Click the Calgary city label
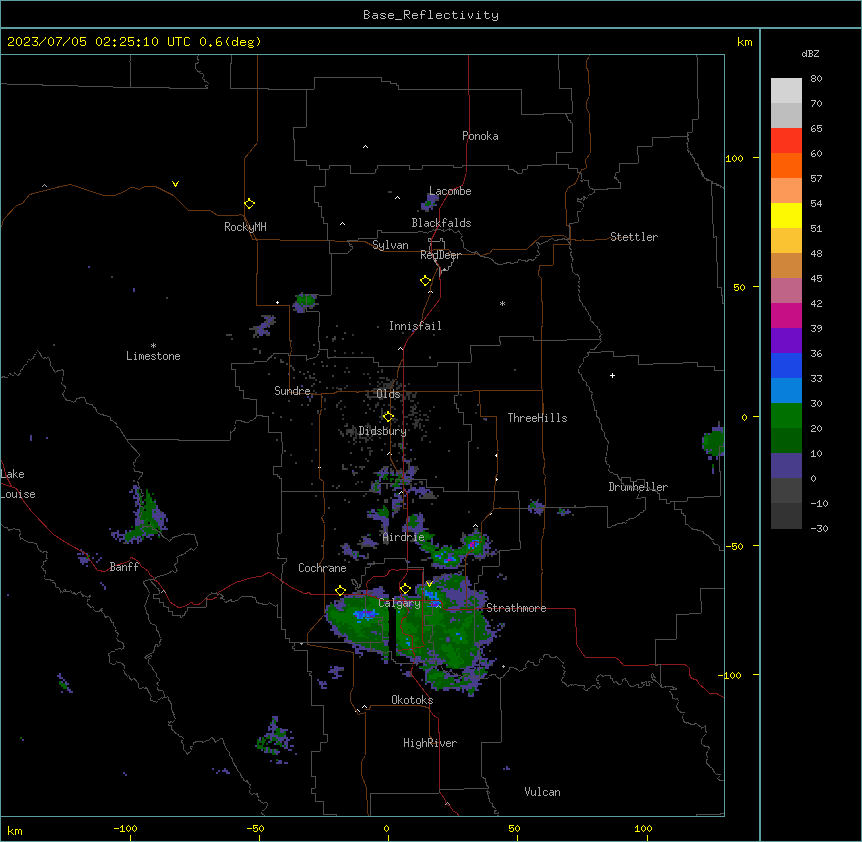This screenshot has width=862, height=842. [x=400, y=603]
